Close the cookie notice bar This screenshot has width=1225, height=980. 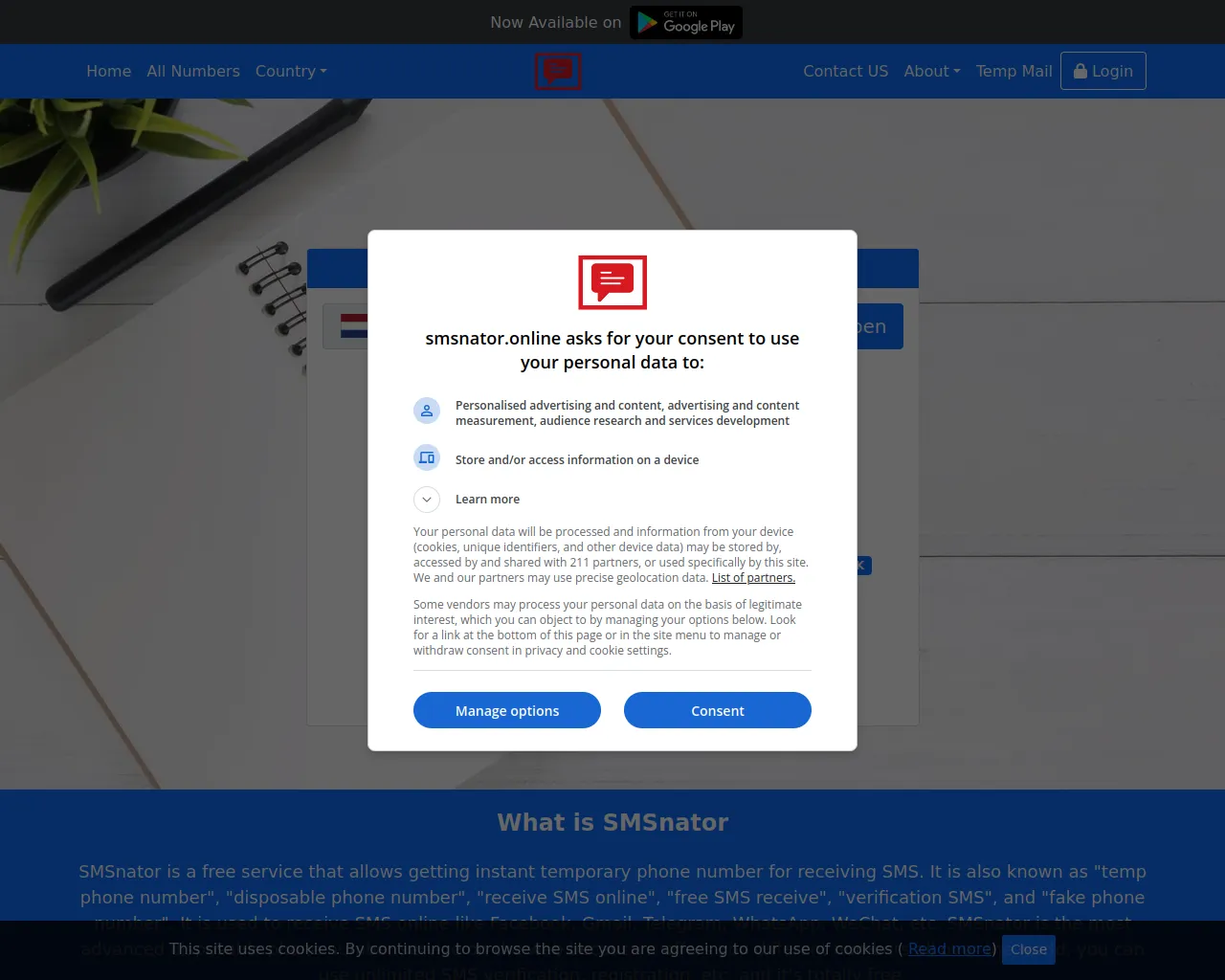click(x=1029, y=949)
